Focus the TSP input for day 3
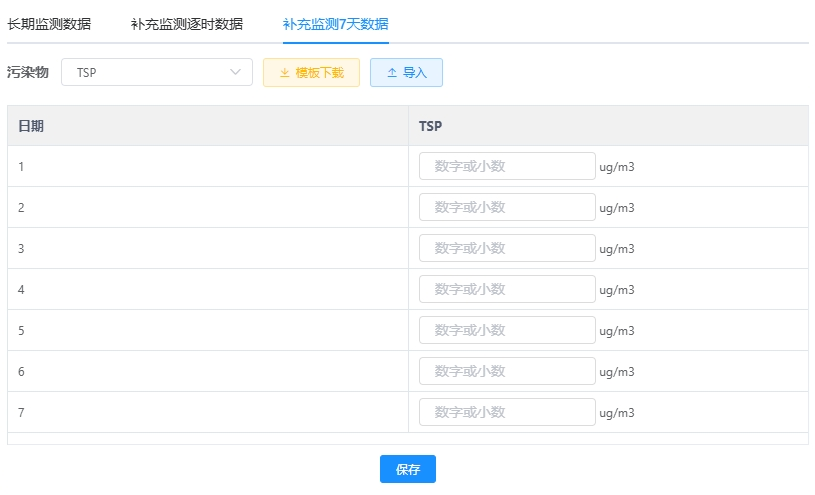The width and height of the screenshot is (815, 495). [x=507, y=248]
